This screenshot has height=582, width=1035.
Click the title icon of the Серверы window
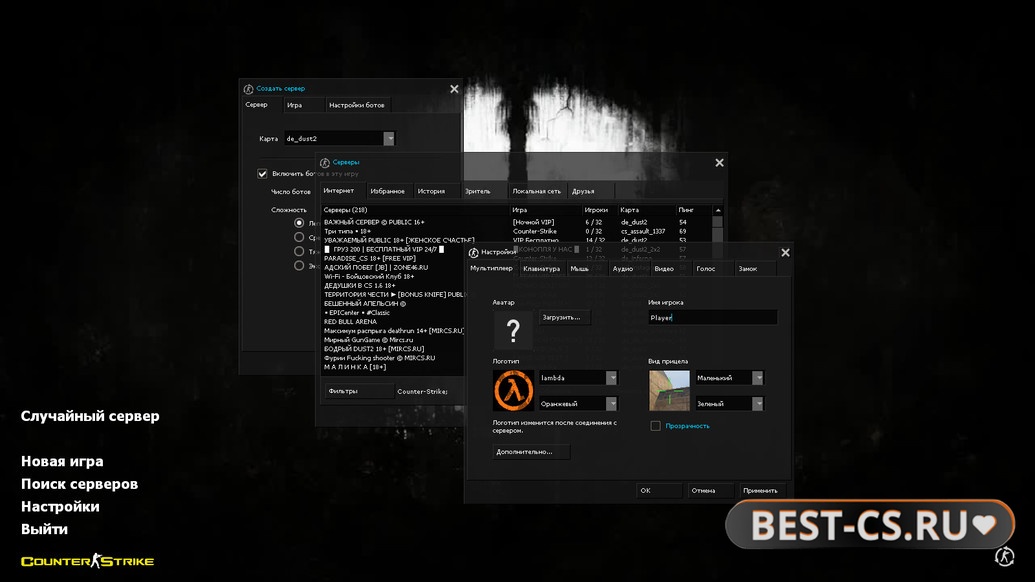(x=324, y=162)
